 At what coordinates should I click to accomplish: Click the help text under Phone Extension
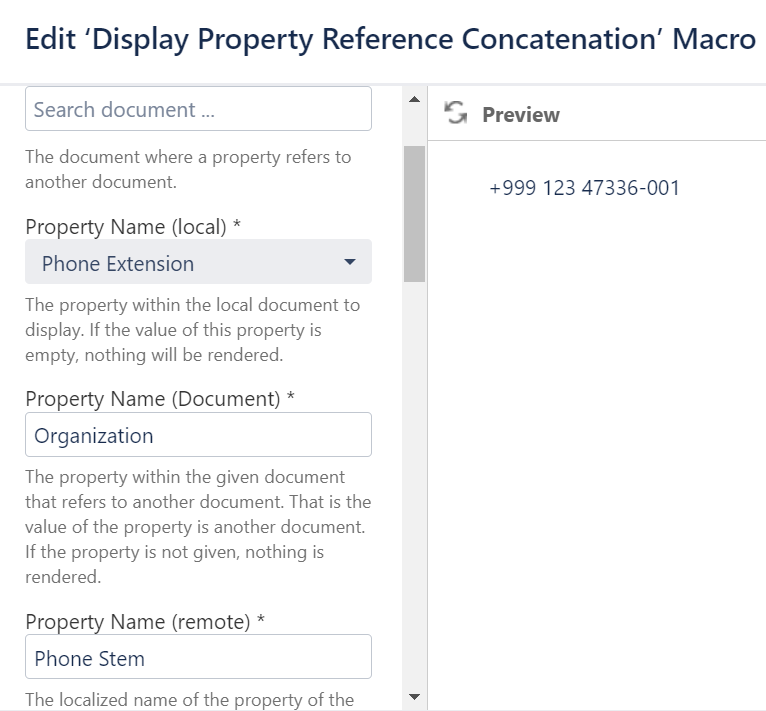(192, 328)
